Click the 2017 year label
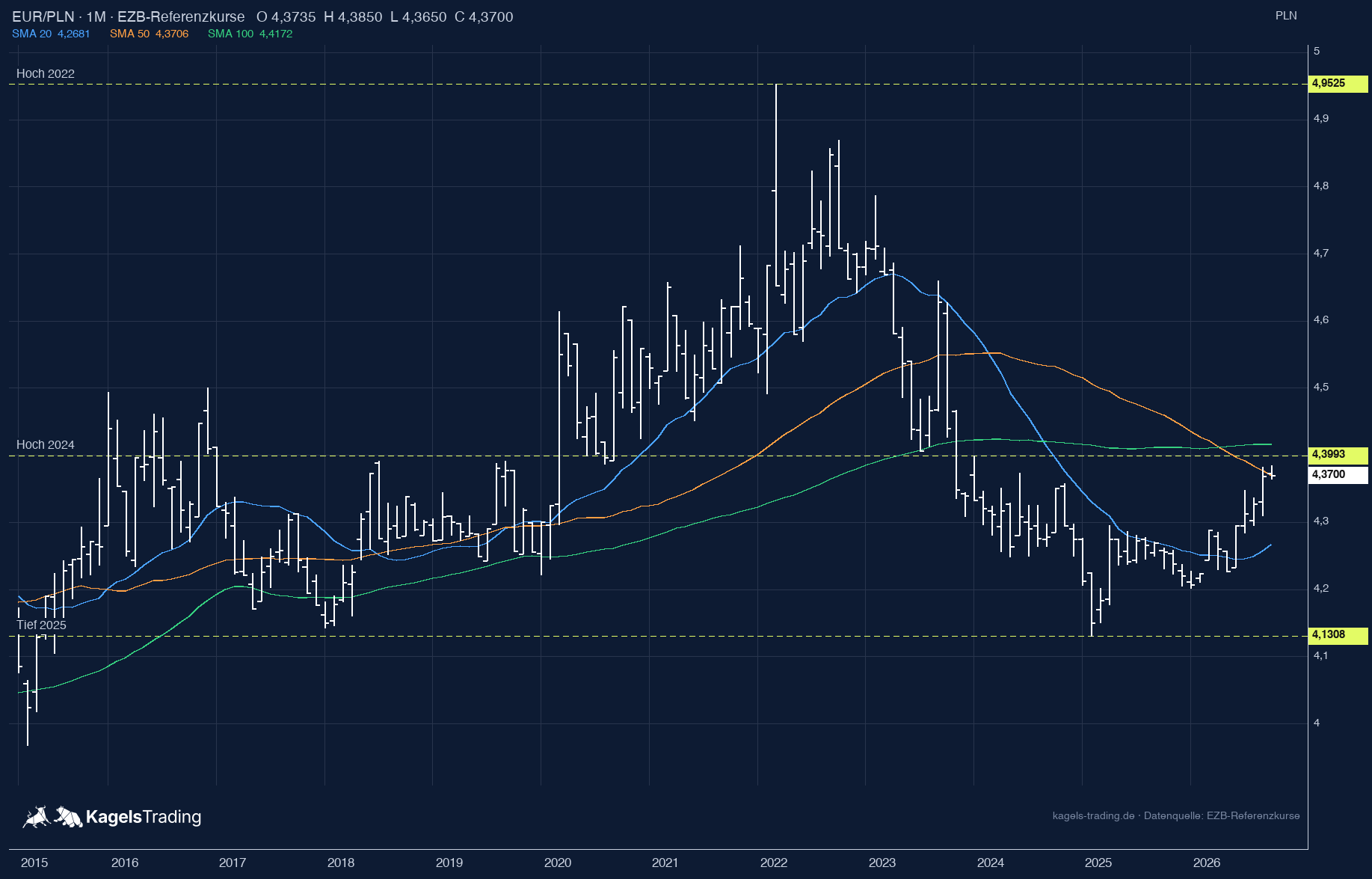This screenshot has width=1372, height=879. (x=233, y=863)
